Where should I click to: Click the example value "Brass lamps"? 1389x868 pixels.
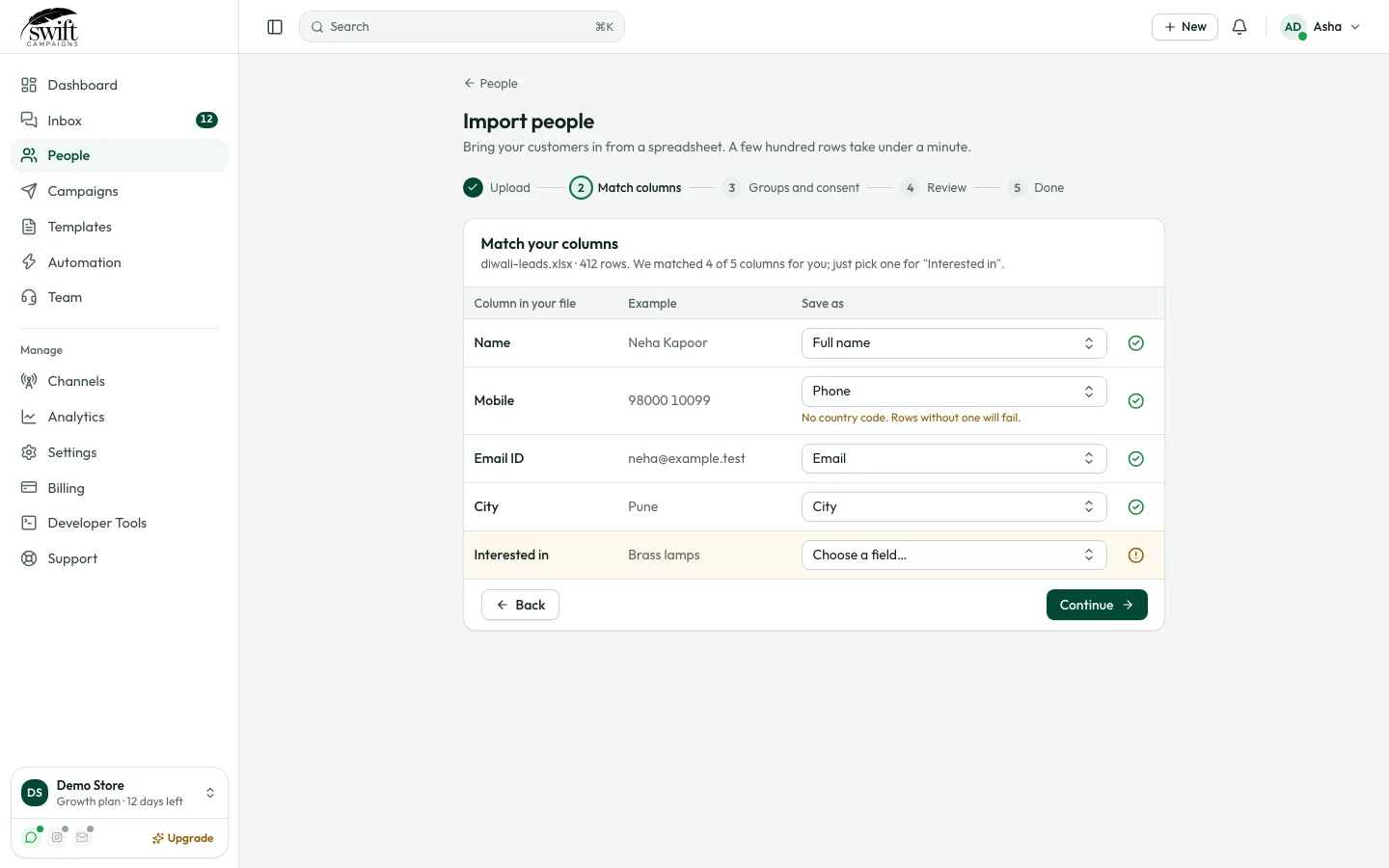tap(664, 556)
